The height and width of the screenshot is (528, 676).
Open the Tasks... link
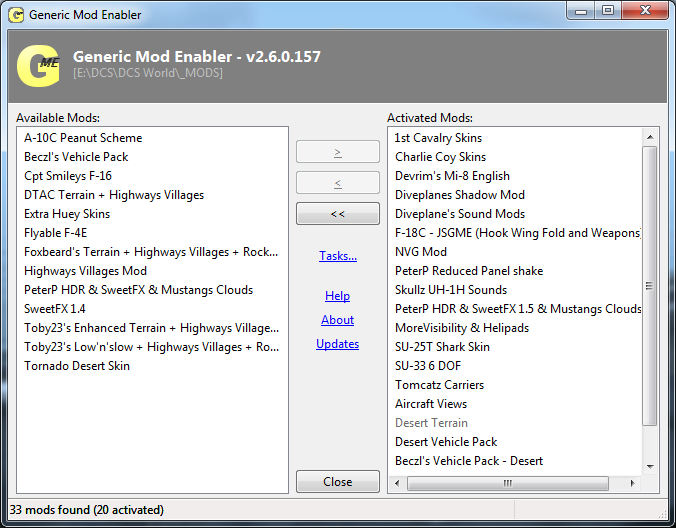coord(338,256)
